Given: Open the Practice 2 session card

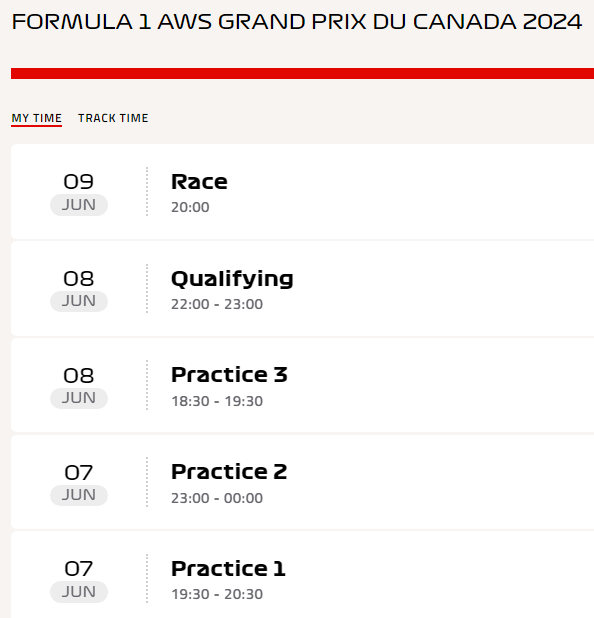Looking at the screenshot, I should click(302, 482).
